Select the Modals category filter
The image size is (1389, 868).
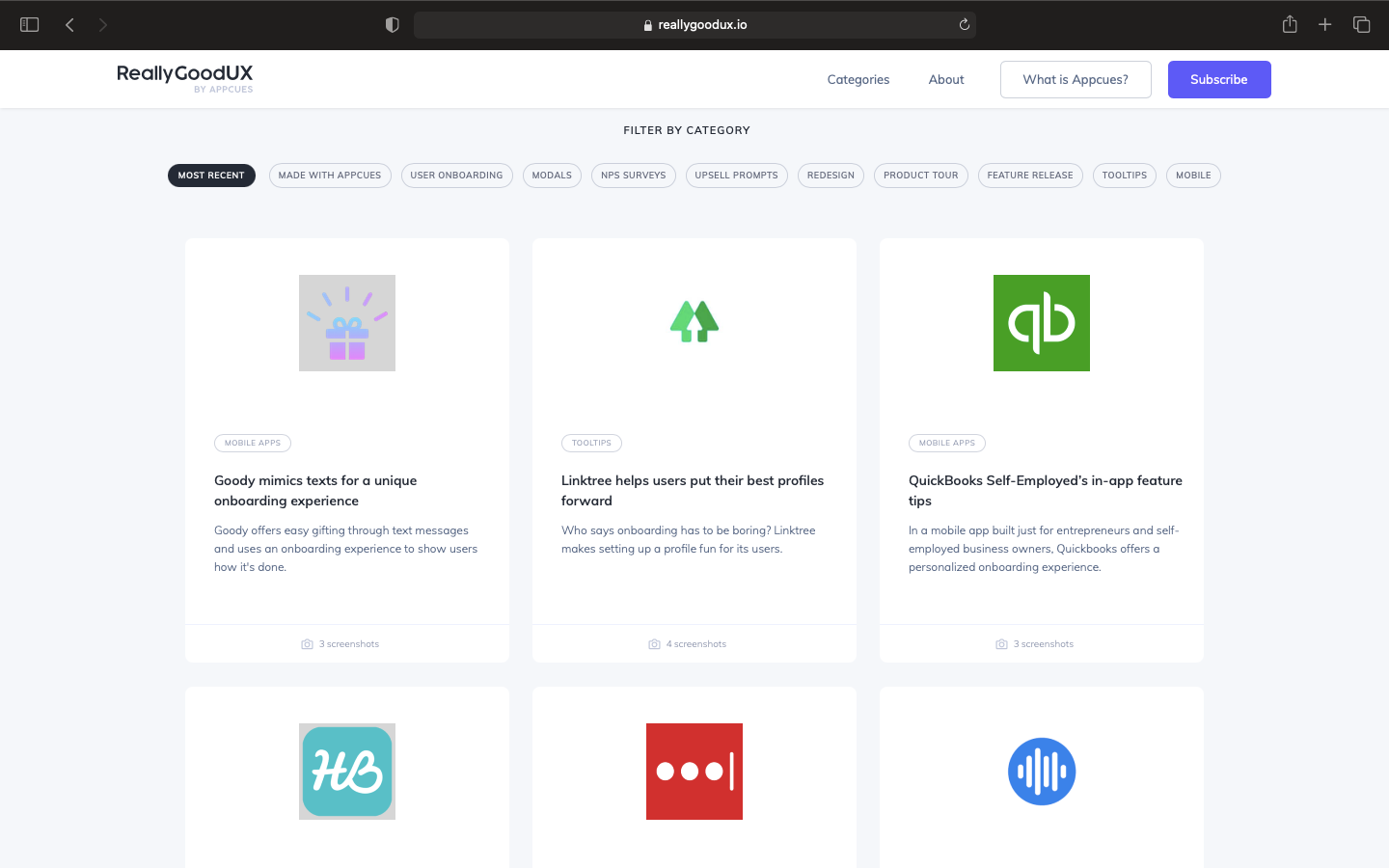coord(552,176)
